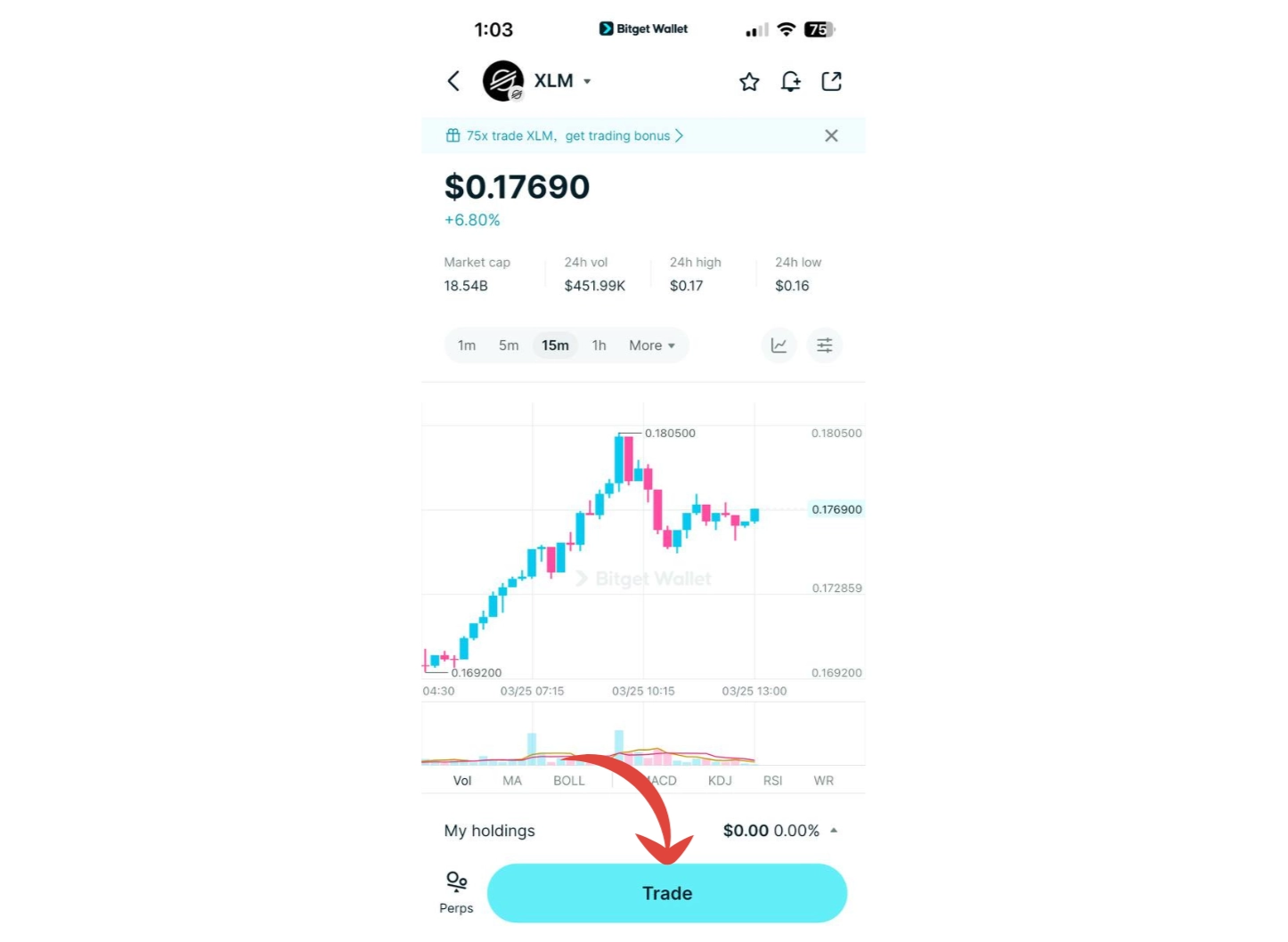This screenshot has height=942, width=1288.
Task: Add XLM to favorites with the star
Action: tap(748, 80)
